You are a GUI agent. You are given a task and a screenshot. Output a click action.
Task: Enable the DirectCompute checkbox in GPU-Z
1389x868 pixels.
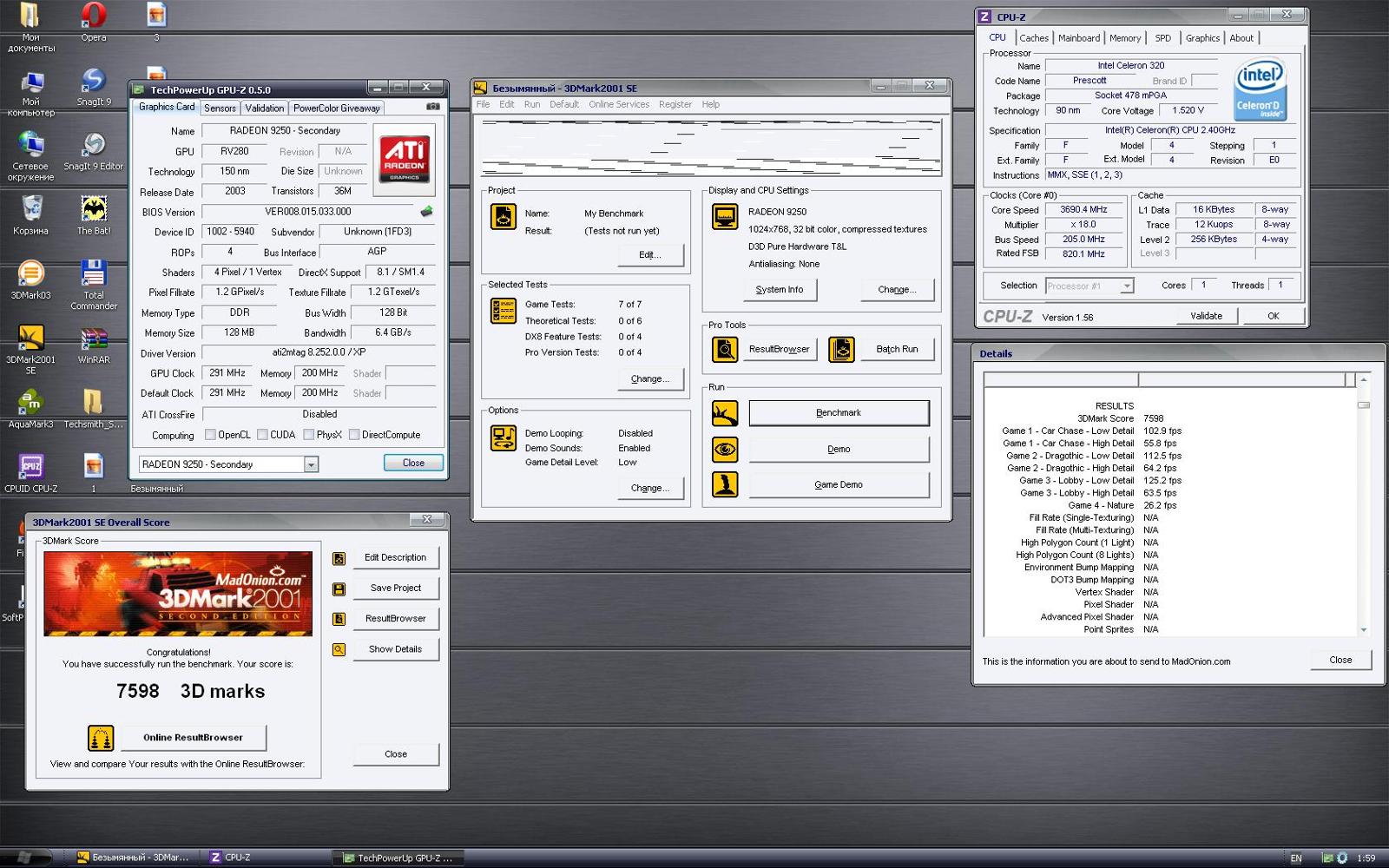pyautogui.click(x=354, y=435)
